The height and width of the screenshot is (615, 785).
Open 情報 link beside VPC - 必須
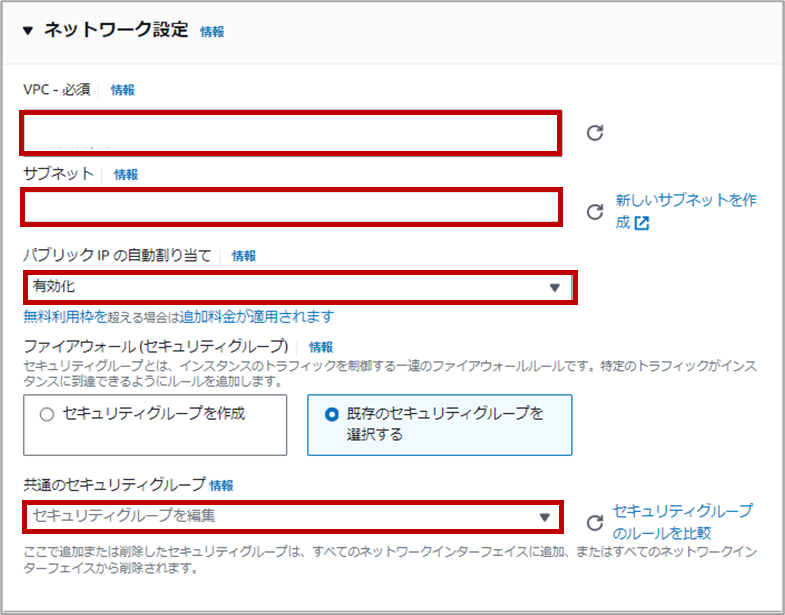tap(123, 90)
